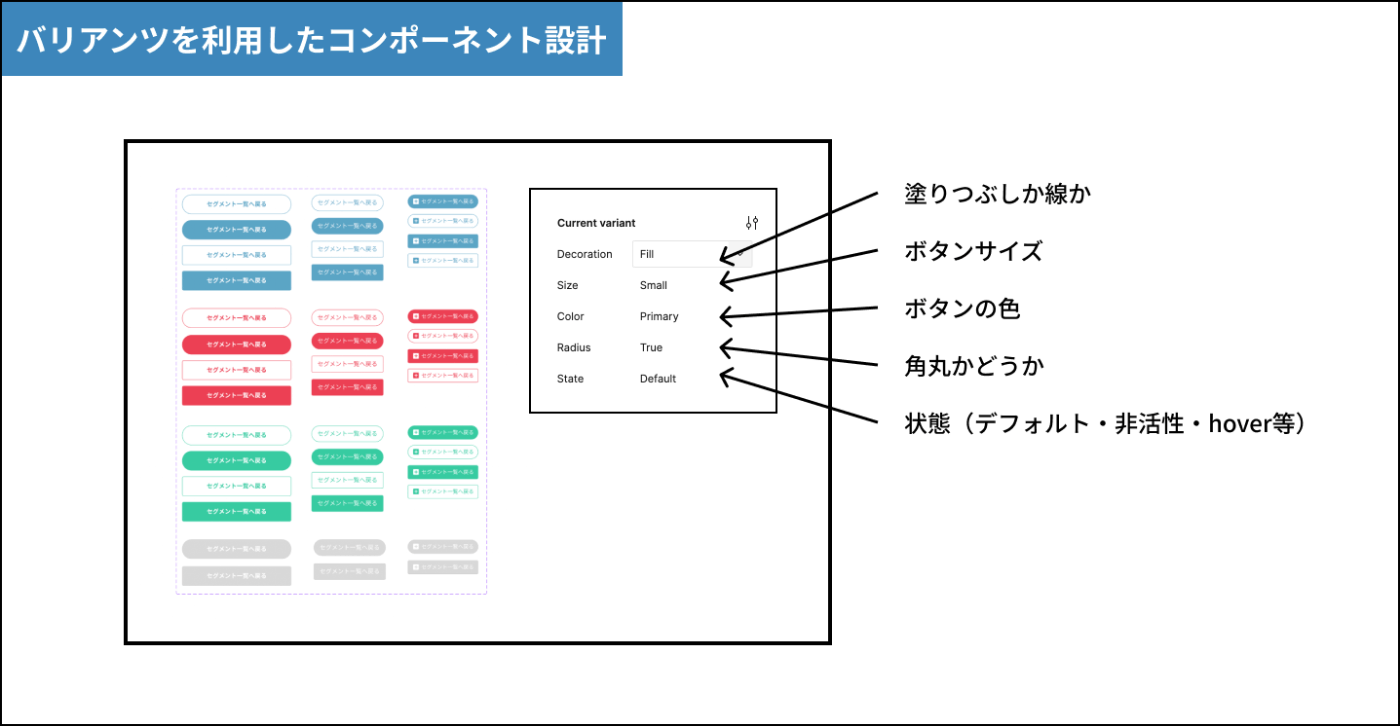Screen dimensions: 1400x726
Task: Select small red filled rounded icon button variant
Action: pos(443,316)
